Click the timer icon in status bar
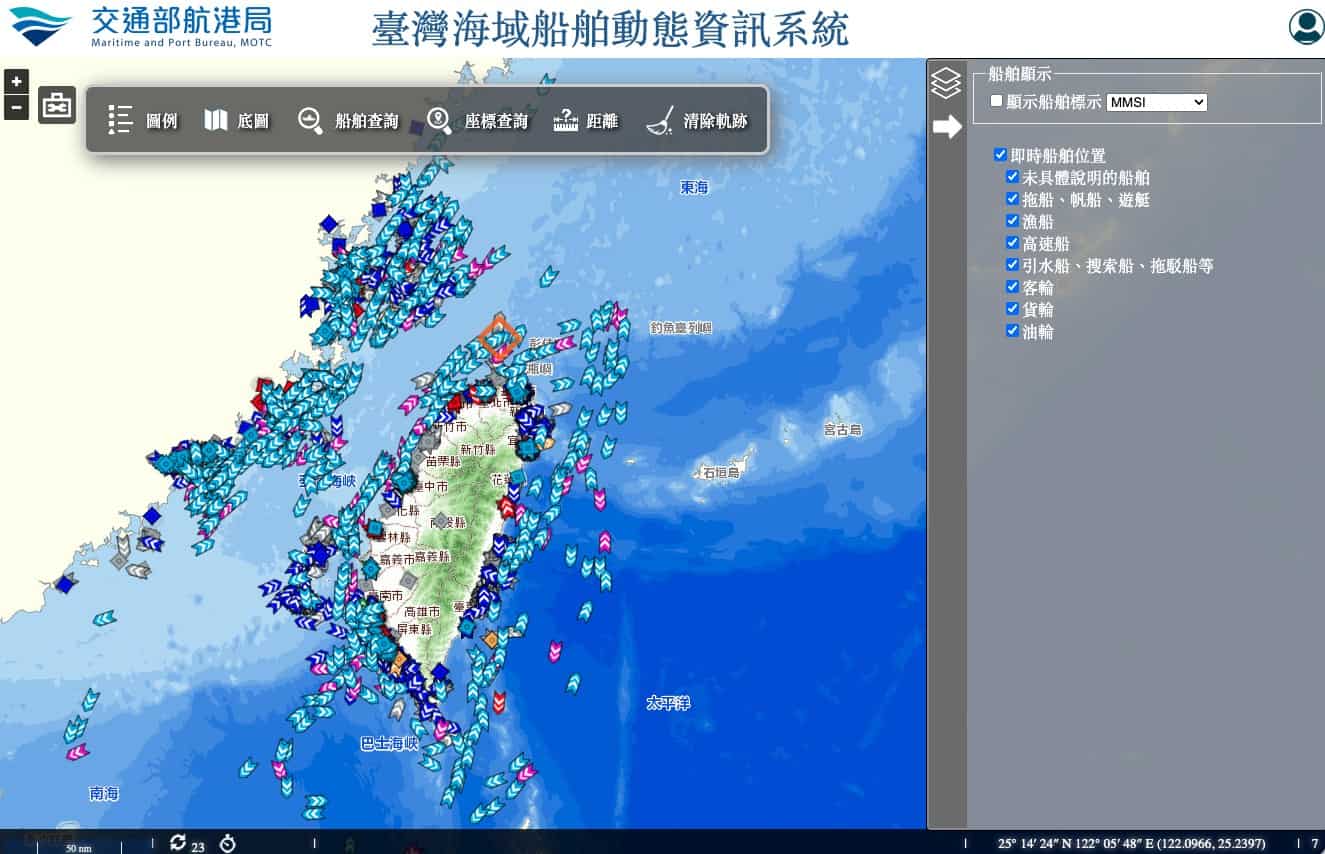1325x854 pixels. click(x=228, y=843)
